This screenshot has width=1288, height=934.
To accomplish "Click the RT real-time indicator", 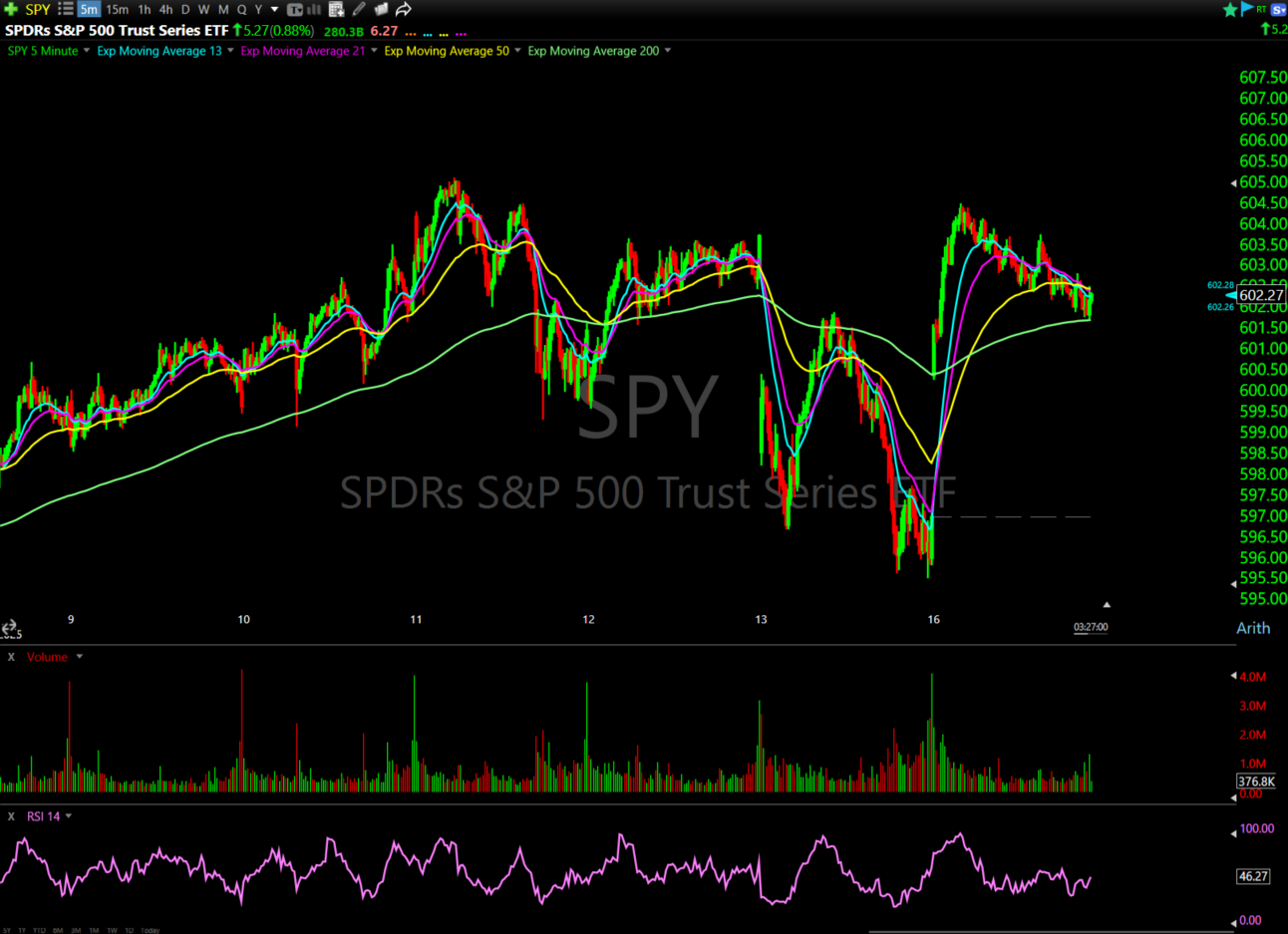I will (x=1261, y=8).
